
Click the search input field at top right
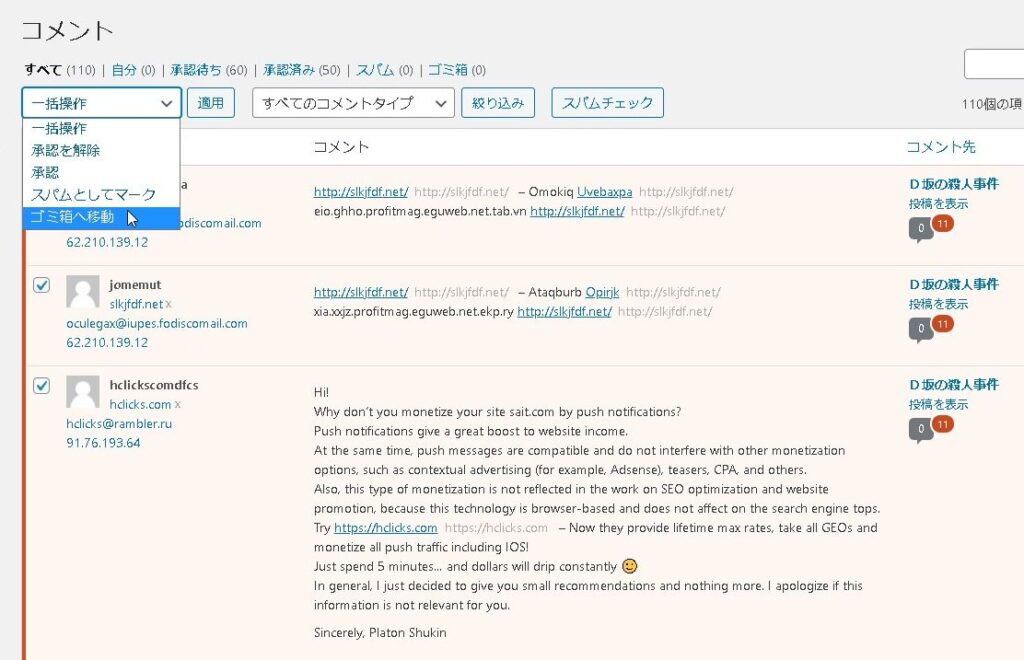(993, 64)
